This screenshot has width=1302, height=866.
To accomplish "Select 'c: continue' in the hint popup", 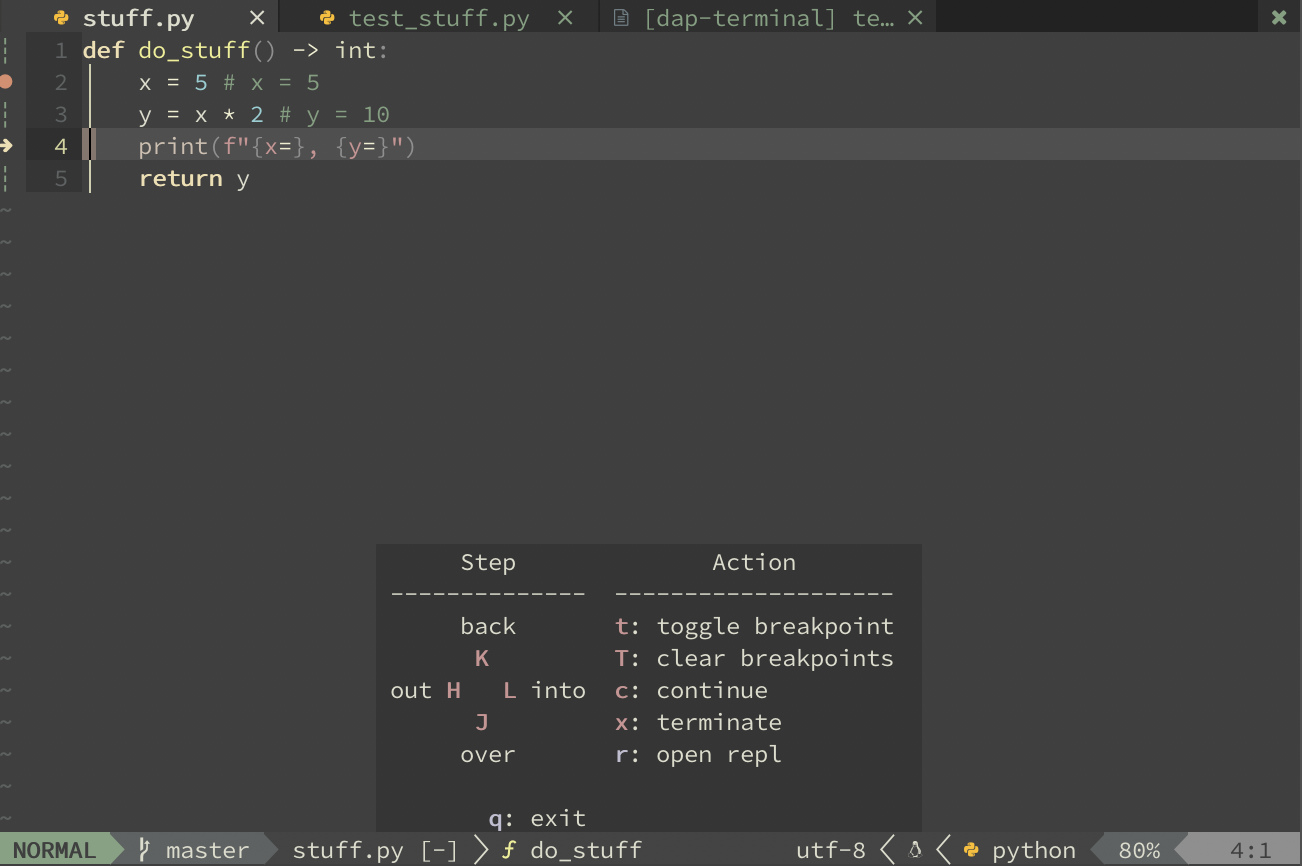I will (x=692, y=690).
